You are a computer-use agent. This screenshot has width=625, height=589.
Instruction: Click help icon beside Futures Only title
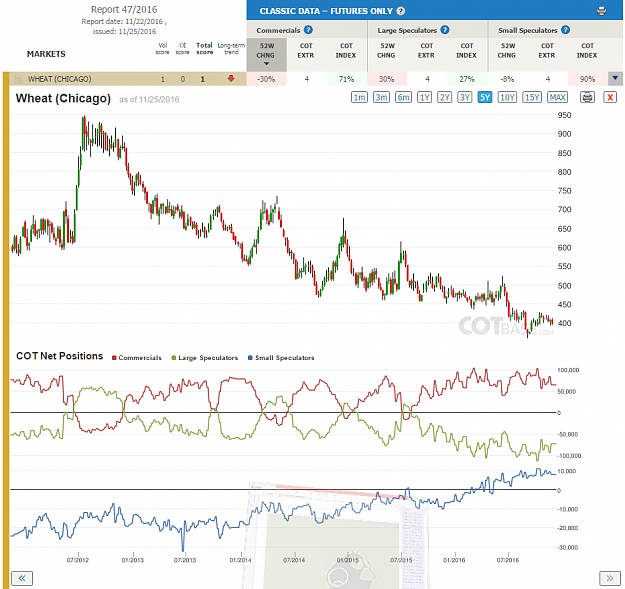coord(401,11)
